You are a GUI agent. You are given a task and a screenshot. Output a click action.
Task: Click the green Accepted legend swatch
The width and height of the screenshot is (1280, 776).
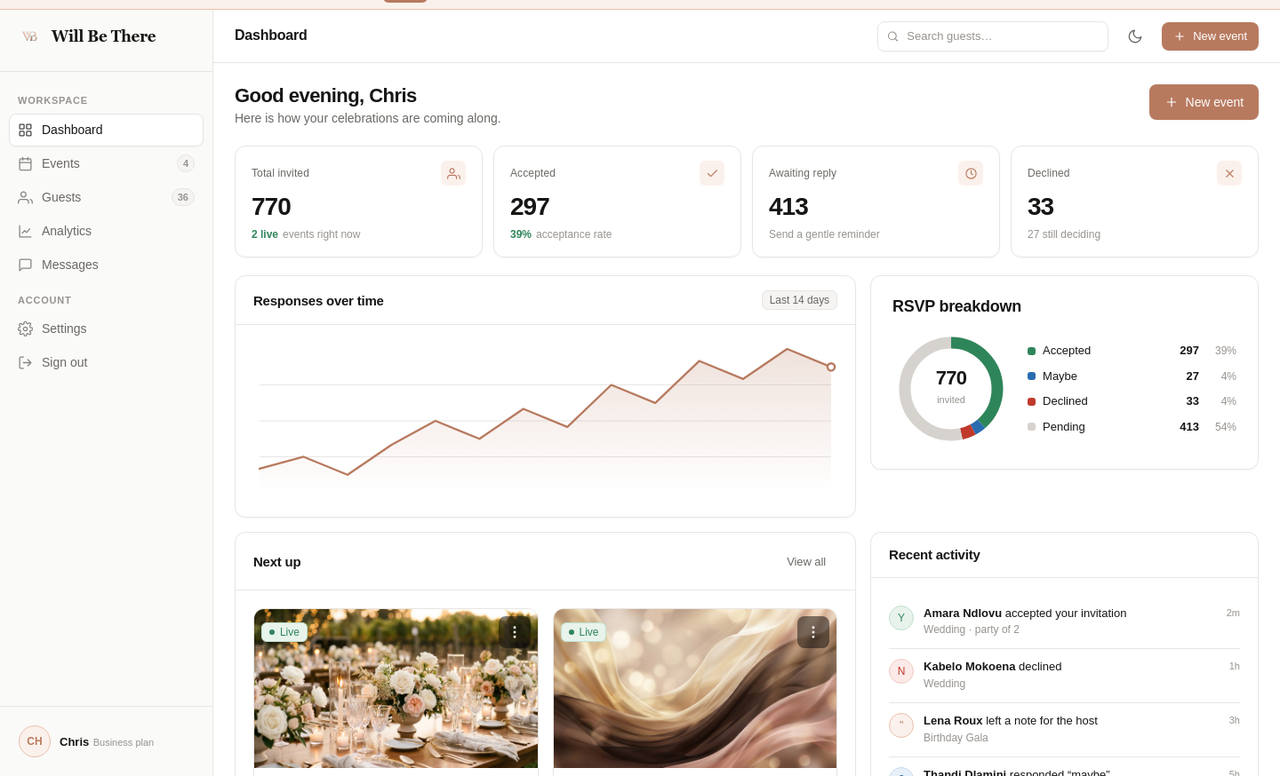(1031, 351)
